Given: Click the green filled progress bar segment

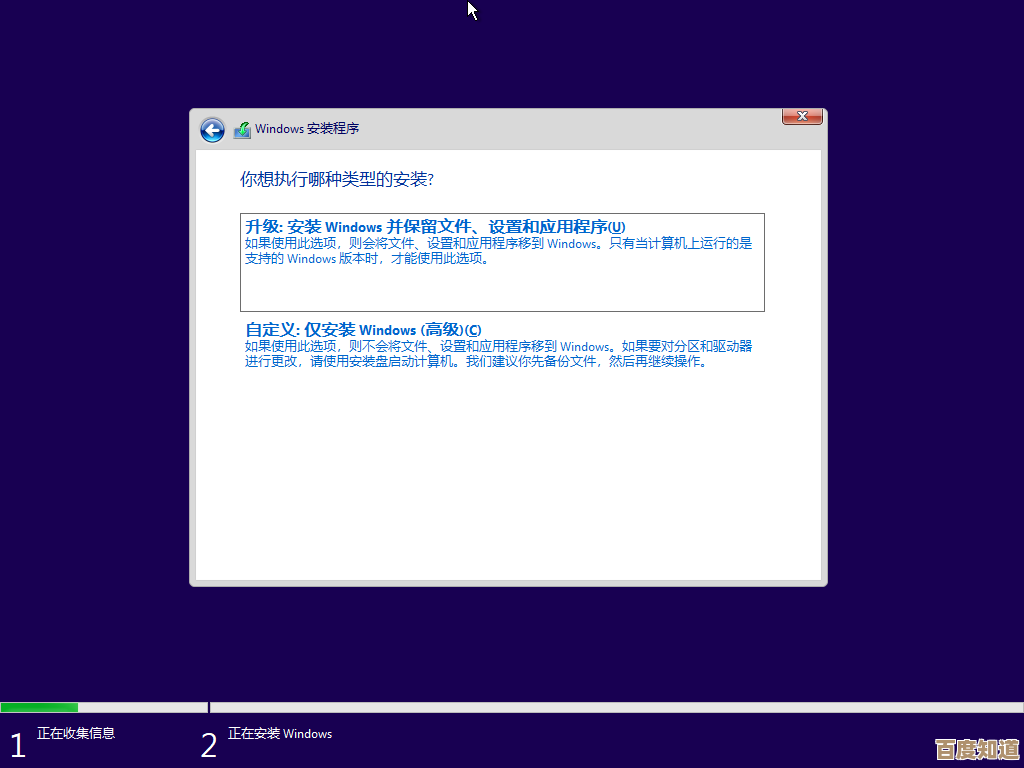Looking at the screenshot, I should [x=39, y=707].
